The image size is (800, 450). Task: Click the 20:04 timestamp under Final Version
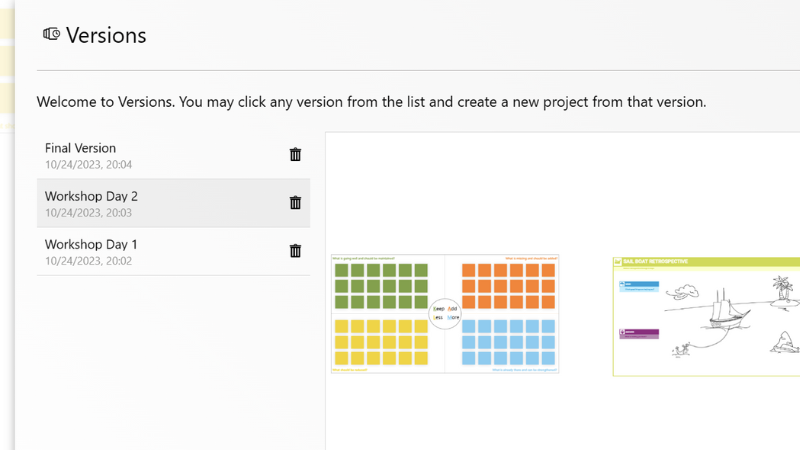click(88, 165)
